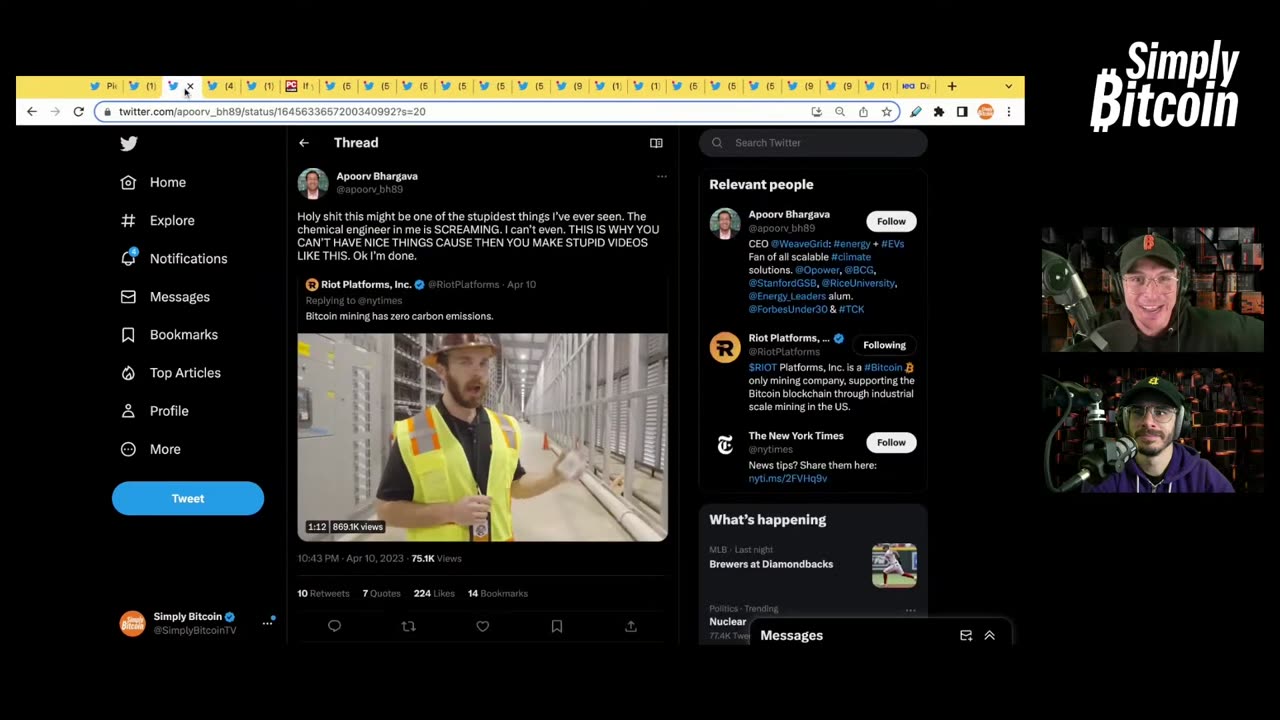Retweet using the retweet icon
The height and width of the screenshot is (720, 1280).
coord(408,626)
